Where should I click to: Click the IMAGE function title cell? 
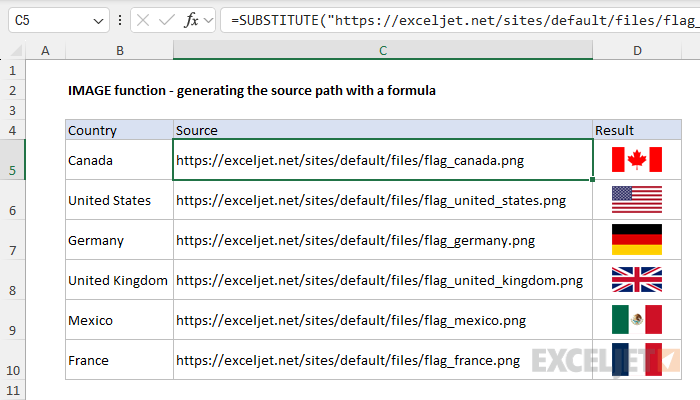[x=252, y=90]
